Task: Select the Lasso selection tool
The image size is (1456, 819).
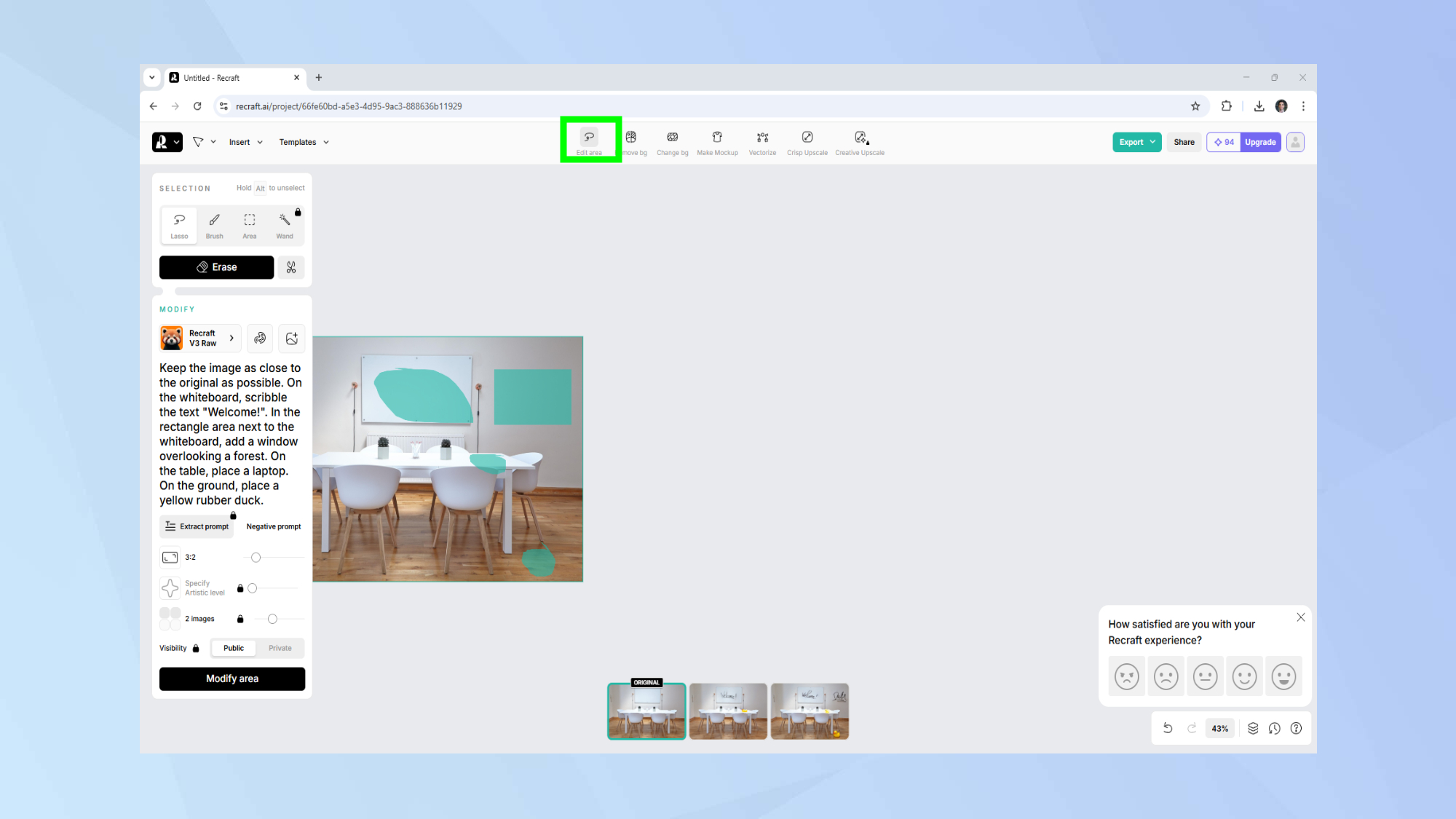Action: 179,225
